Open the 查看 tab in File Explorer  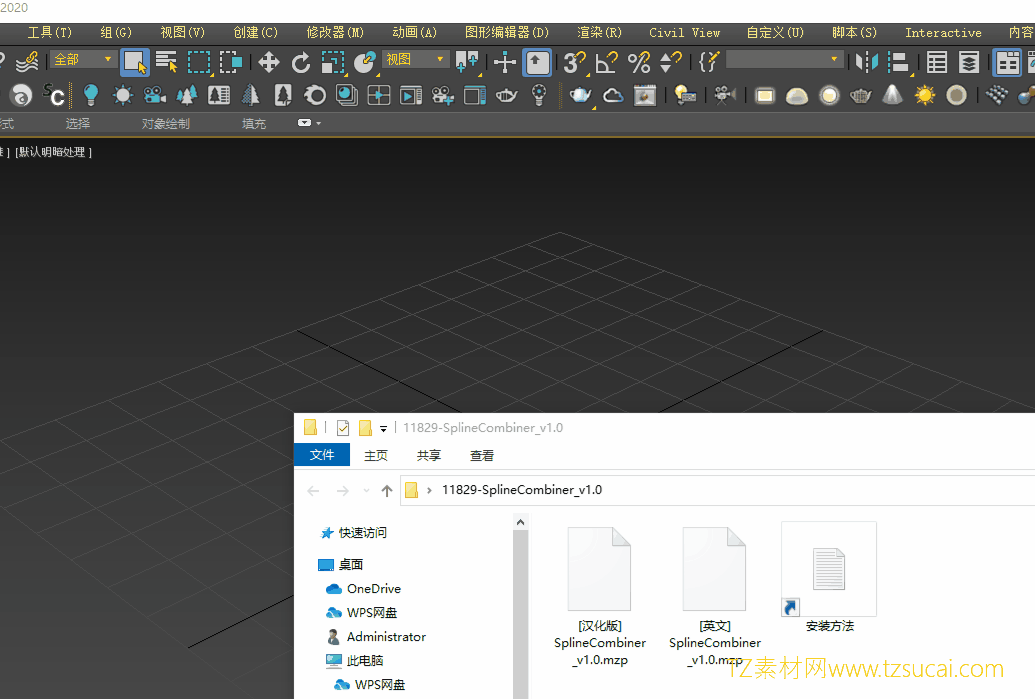click(x=481, y=455)
